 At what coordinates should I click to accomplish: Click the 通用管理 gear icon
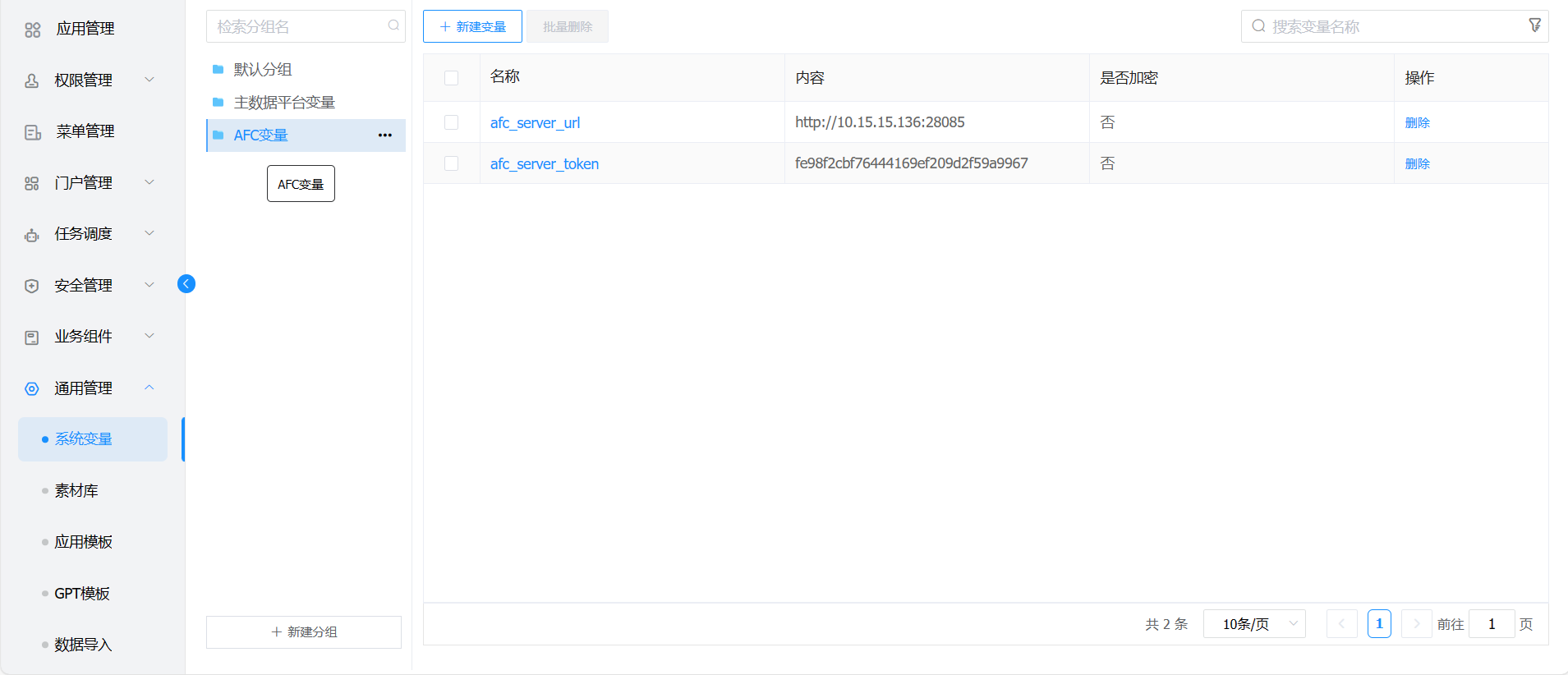click(32, 388)
